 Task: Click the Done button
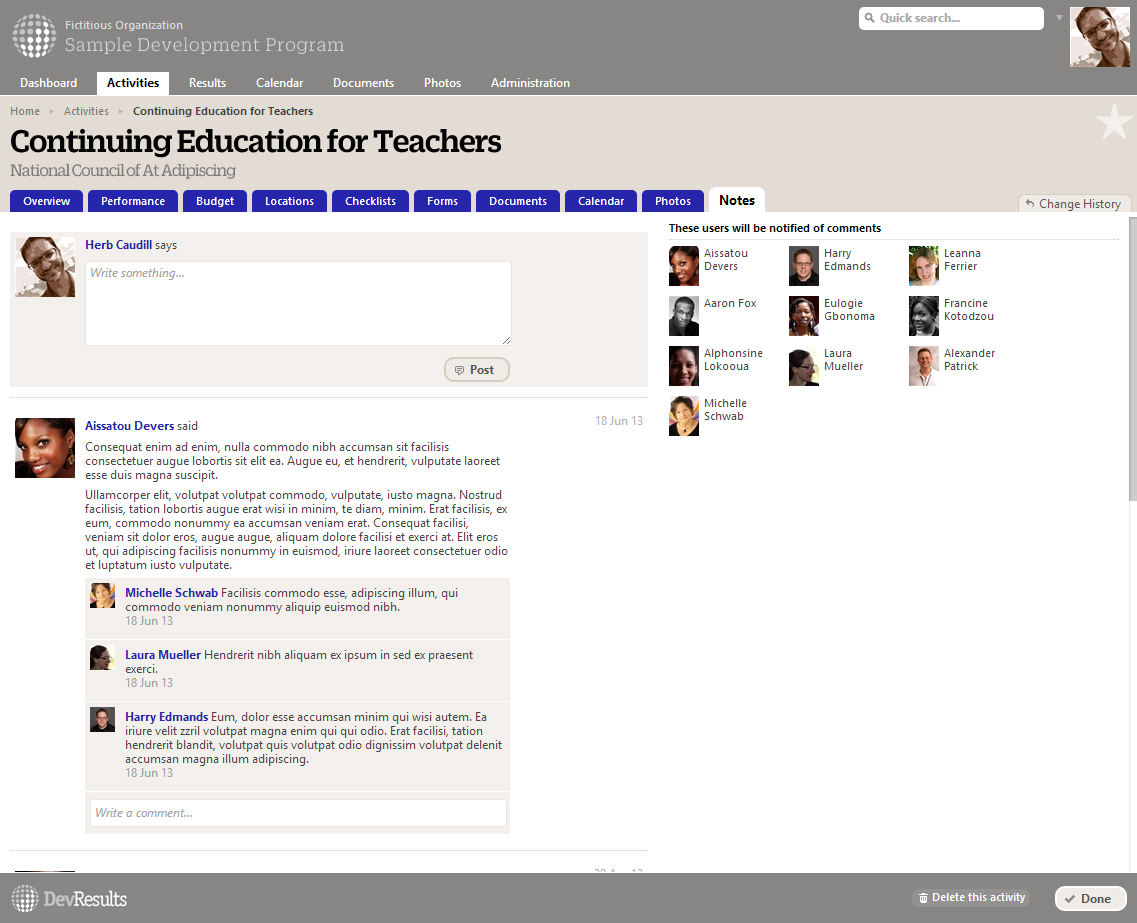click(x=1090, y=898)
